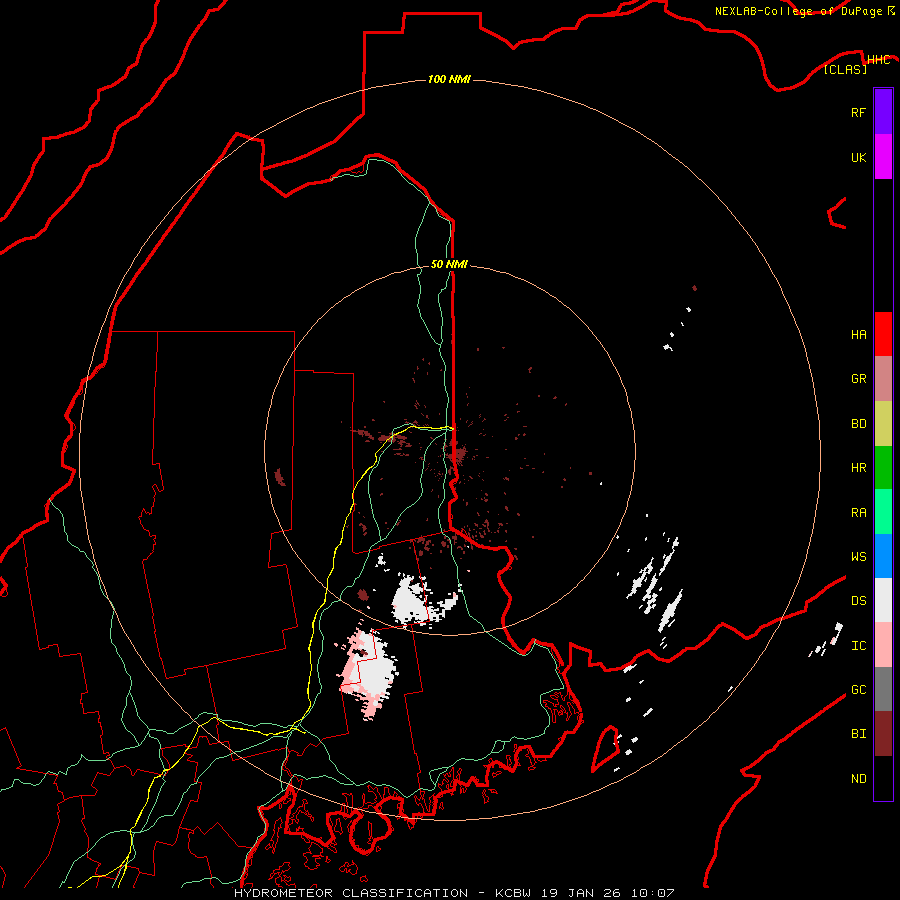Click the BI brown legend swatch

point(883,734)
